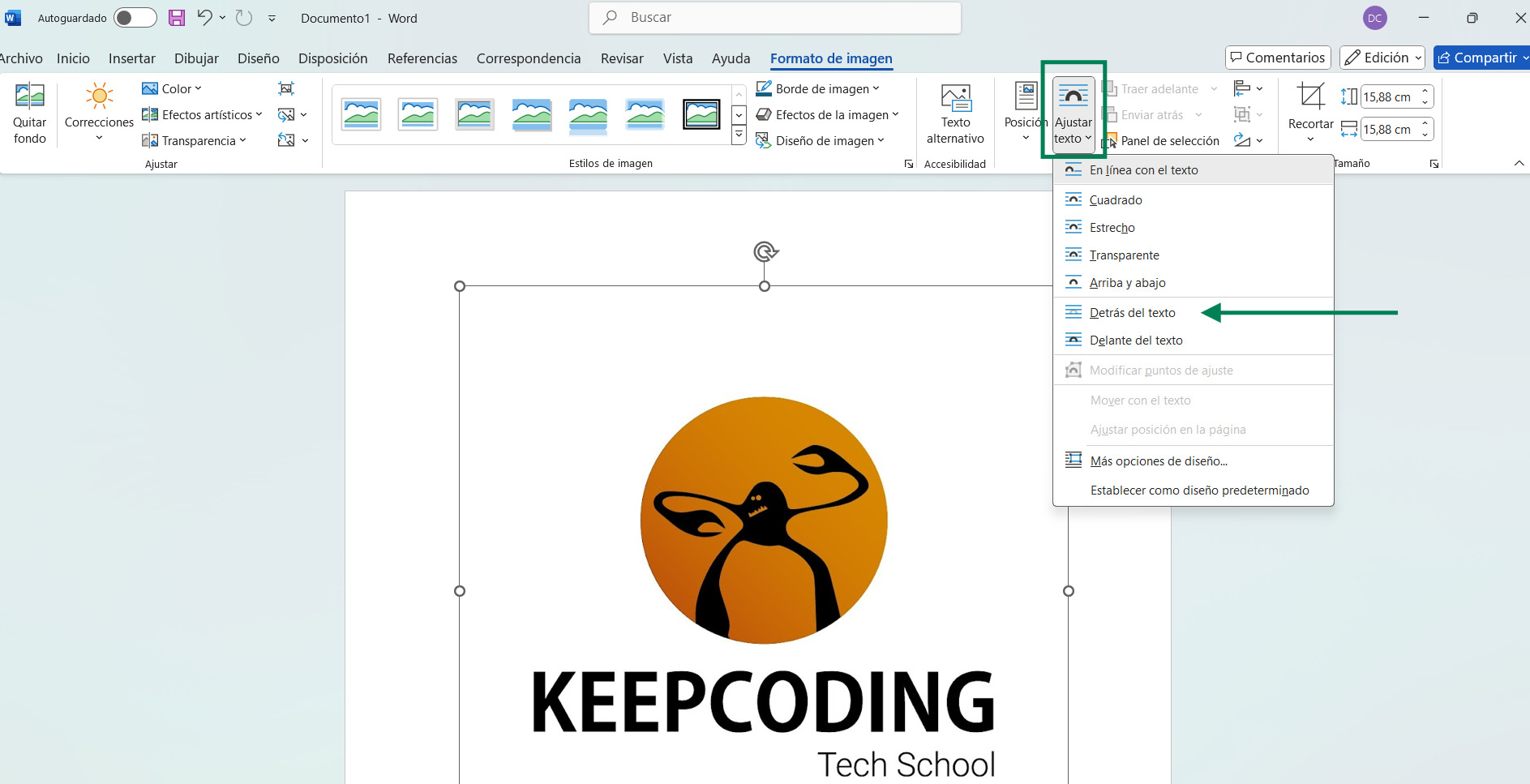1530x784 pixels.
Task: Select the Texto alternativo icon
Action: (x=955, y=112)
